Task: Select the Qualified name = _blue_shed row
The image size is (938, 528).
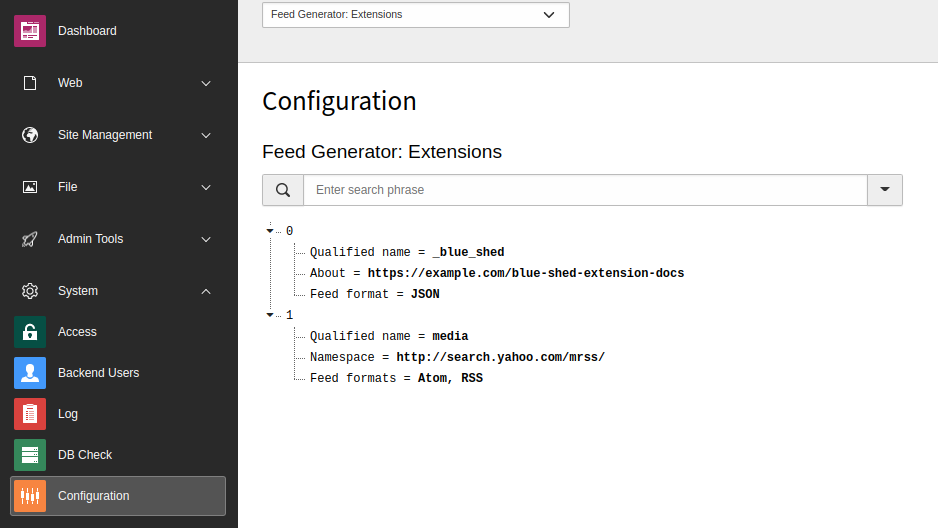Action: pos(407,252)
